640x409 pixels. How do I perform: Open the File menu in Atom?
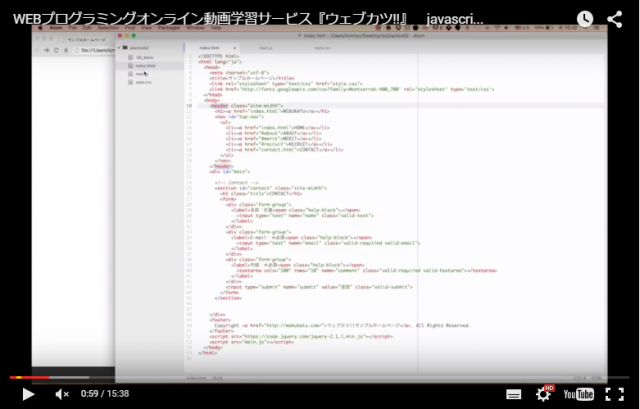tap(73, 28)
